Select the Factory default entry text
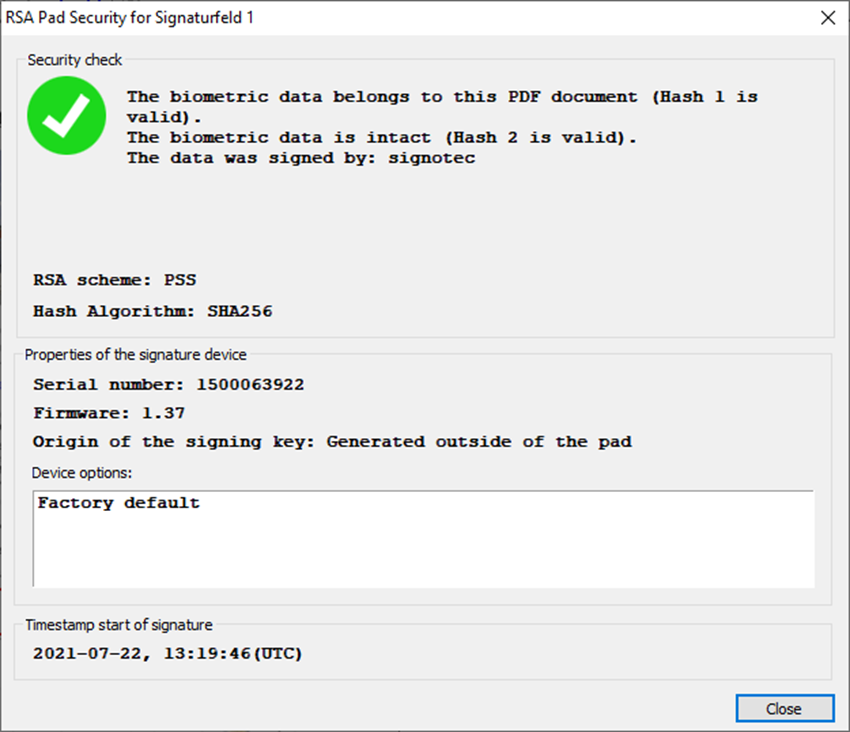Screen dimensions: 850x732 (x=119, y=503)
